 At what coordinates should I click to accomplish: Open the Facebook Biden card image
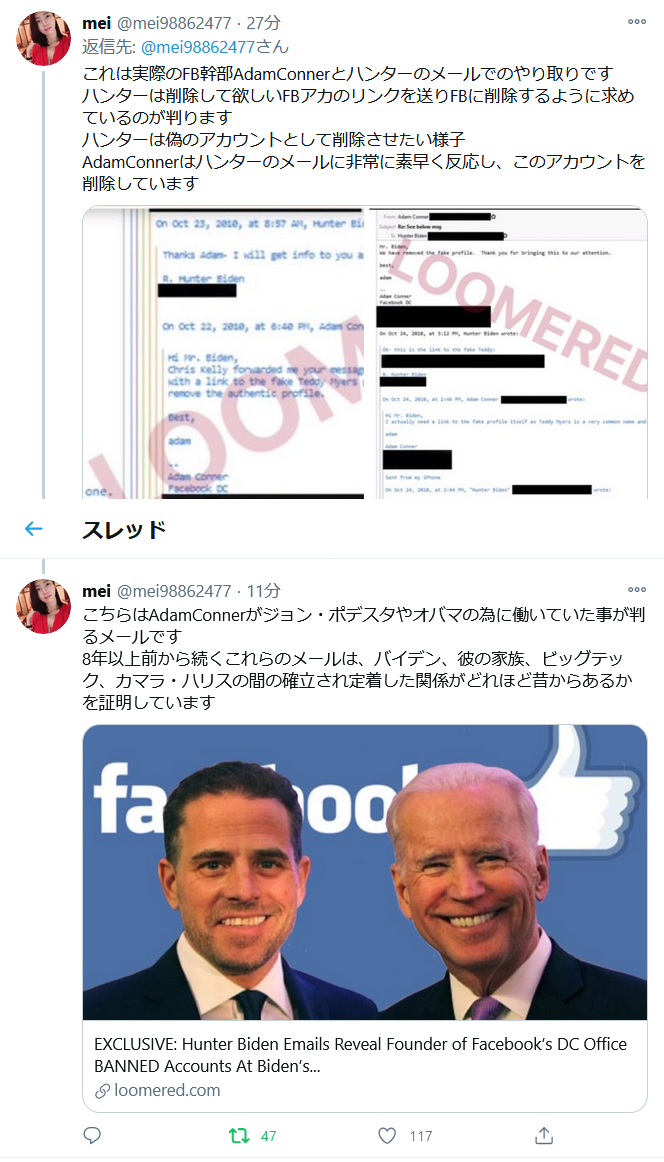click(x=365, y=872)
